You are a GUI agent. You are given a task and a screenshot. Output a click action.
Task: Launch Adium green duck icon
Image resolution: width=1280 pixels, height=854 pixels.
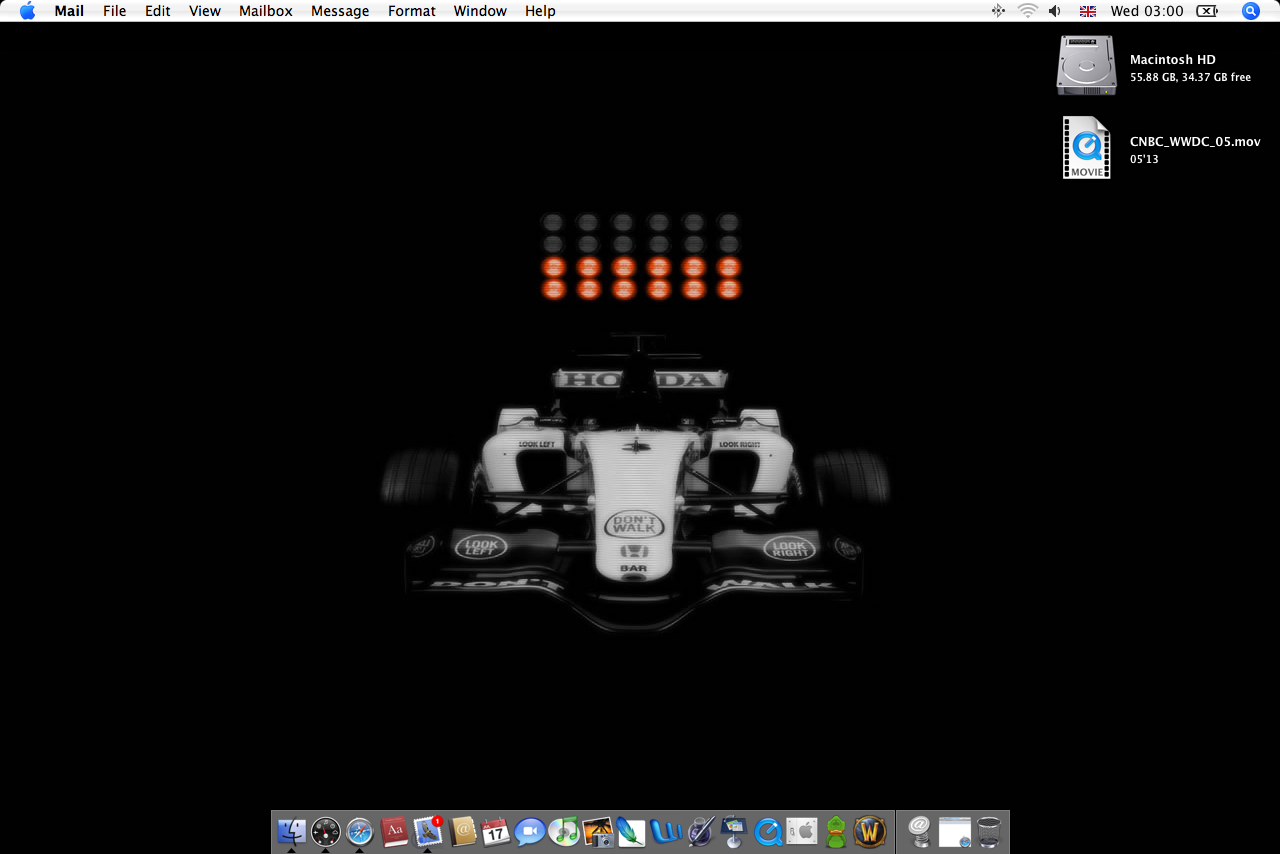point(836,831)
